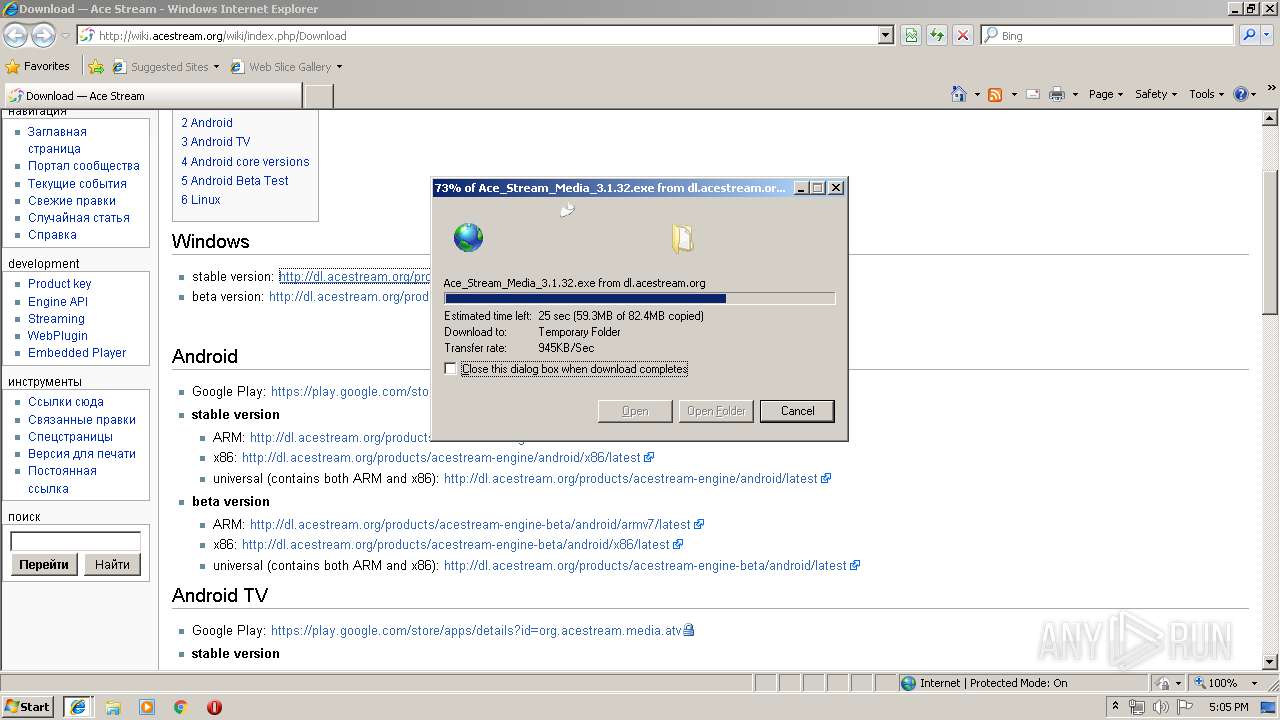Open the Feeds dropdown arrow

pyautogui.click(x=1013, y=94)
